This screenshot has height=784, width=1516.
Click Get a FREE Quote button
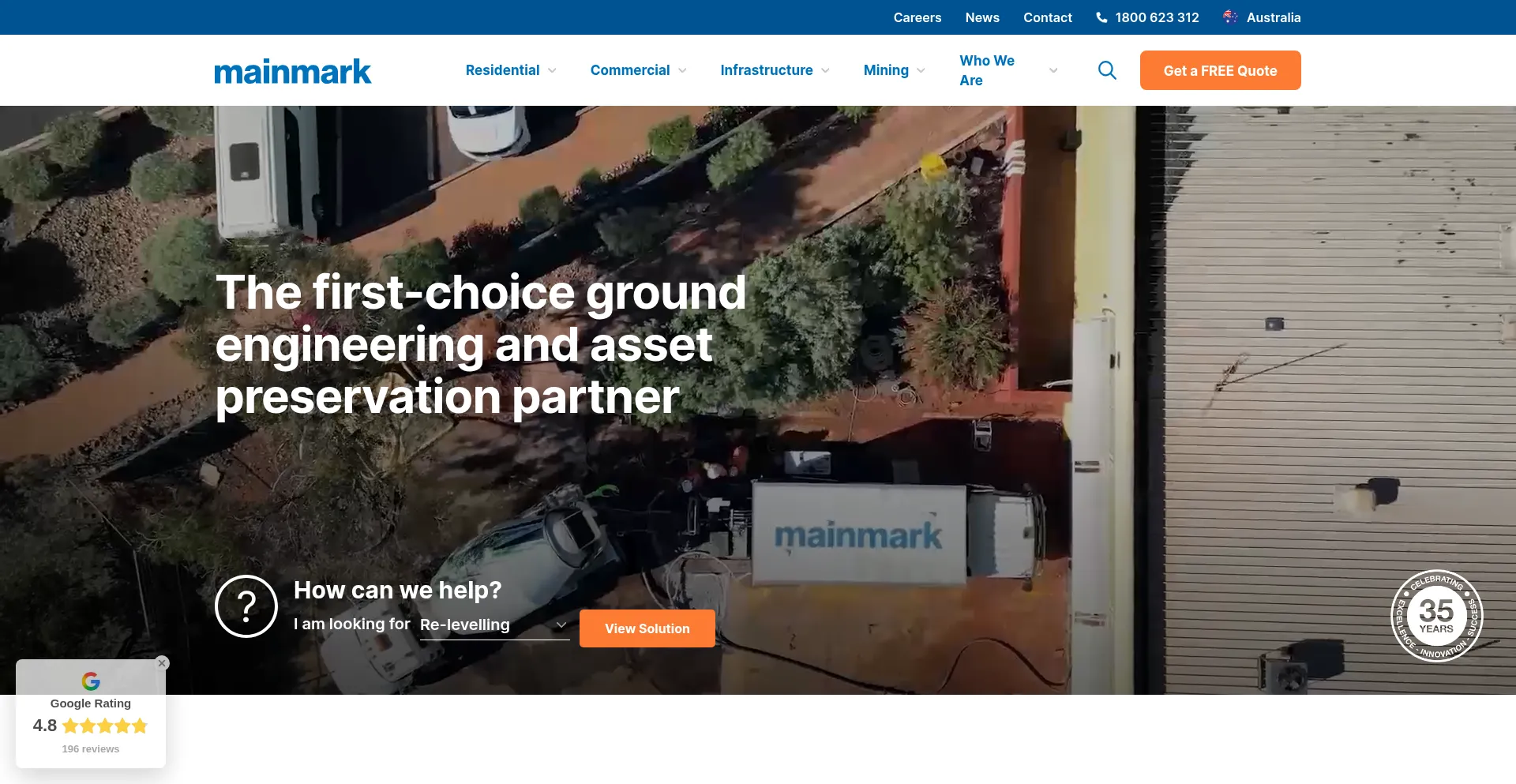coord(1220,70)
